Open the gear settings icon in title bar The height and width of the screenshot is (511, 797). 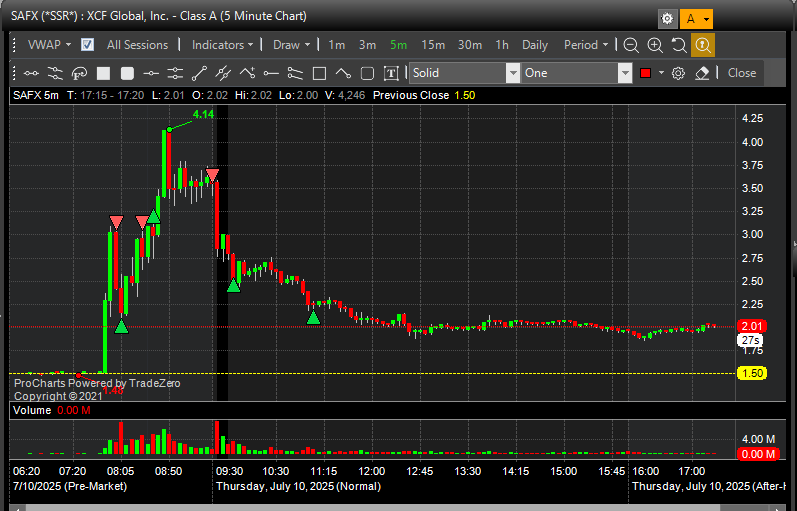tap(667, 19)
